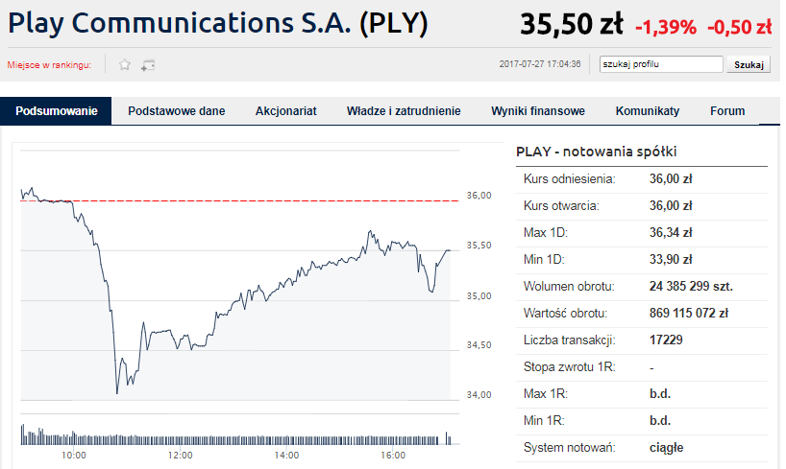Click the 10:00 time axis label

74,455
